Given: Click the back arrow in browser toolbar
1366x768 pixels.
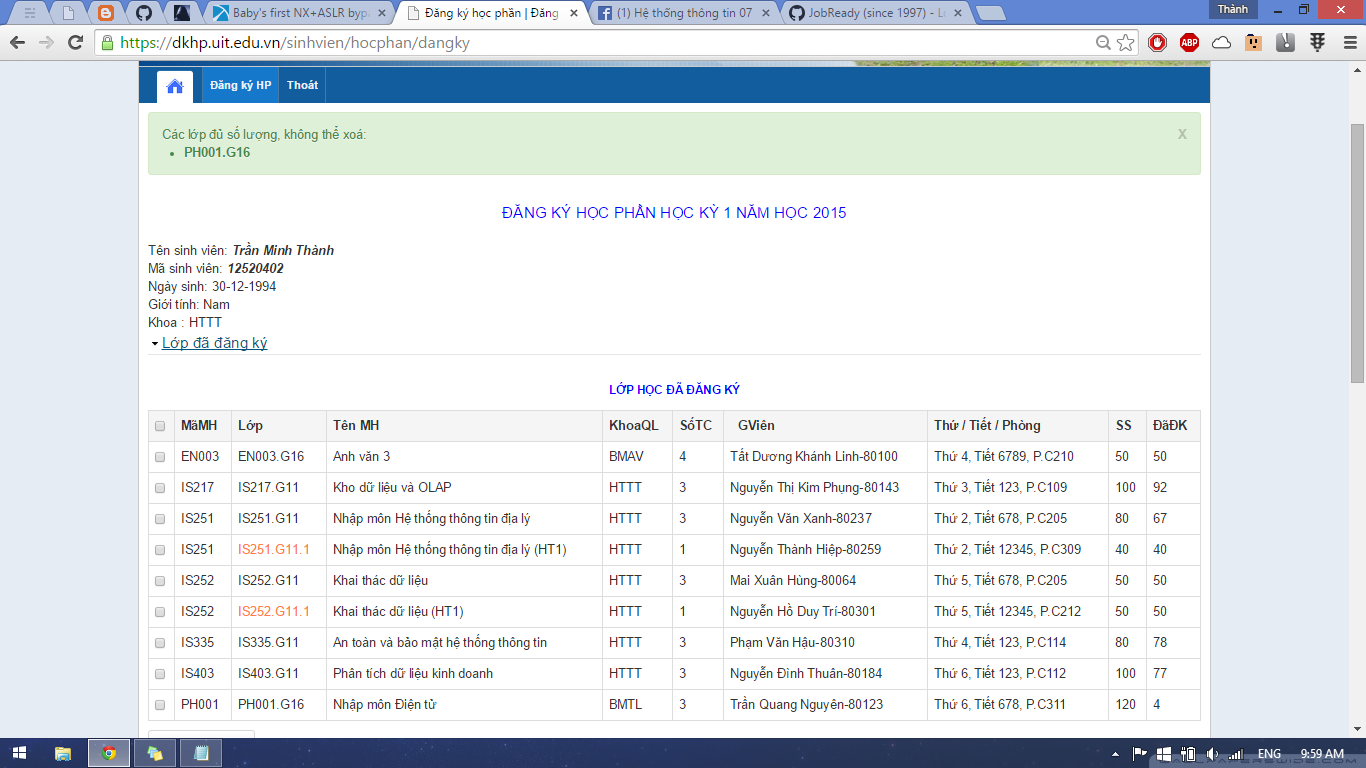Looking at the screenshot, I should coord(18,42).
